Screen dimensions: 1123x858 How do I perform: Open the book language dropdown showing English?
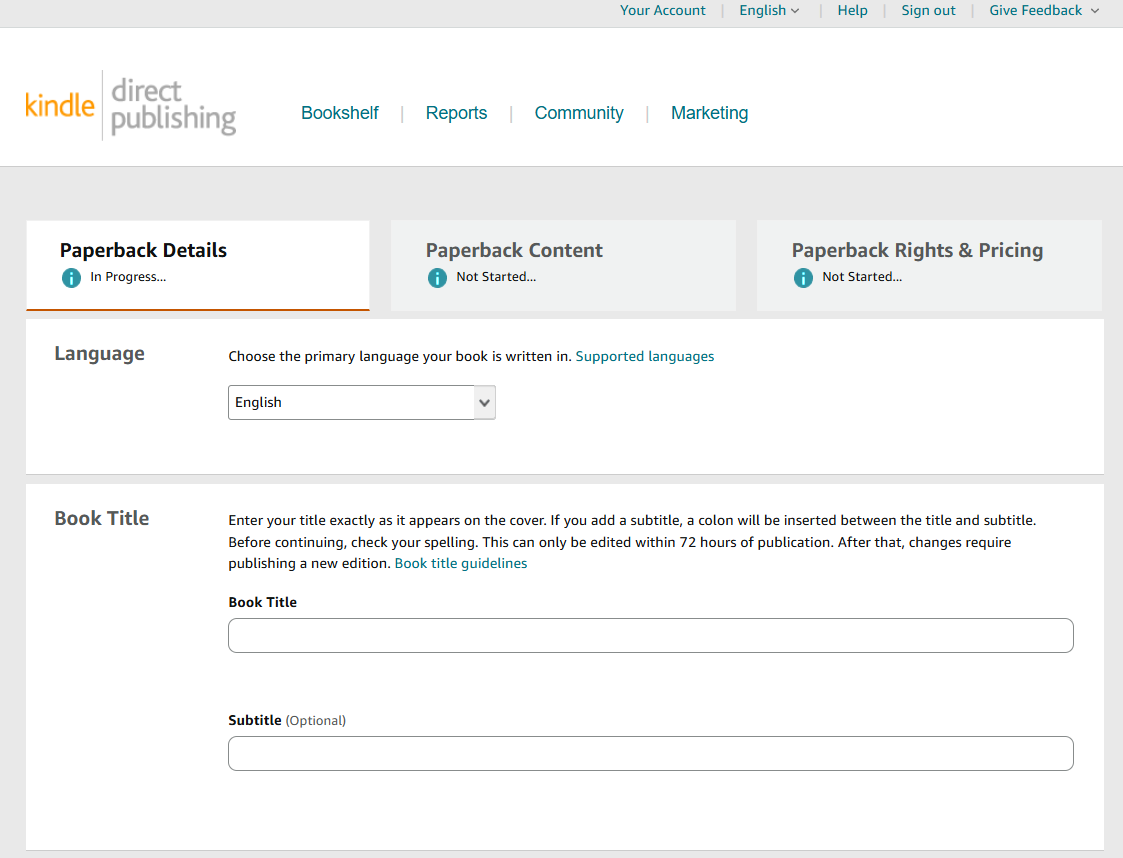click(362, 403)
